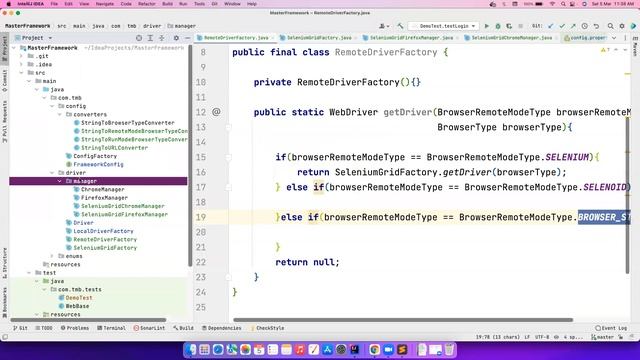Collapse the config folder in the tree
The height and width of the screenshot is (360, 640).
(52, 106)
